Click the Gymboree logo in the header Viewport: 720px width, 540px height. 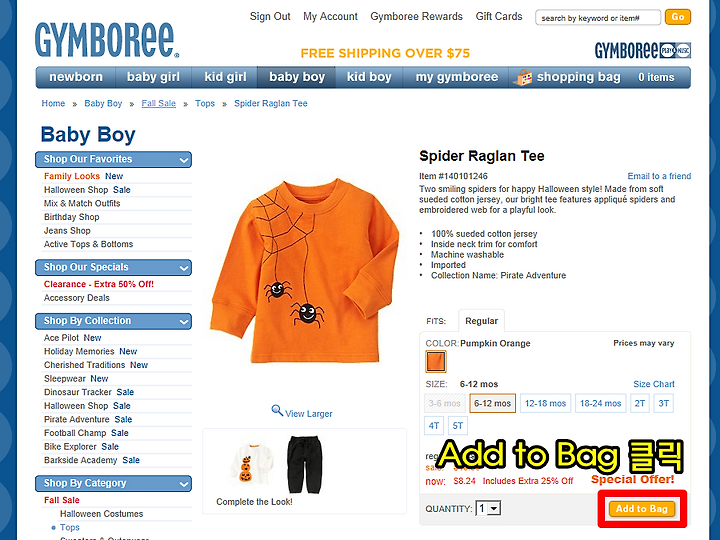(107, 40)
